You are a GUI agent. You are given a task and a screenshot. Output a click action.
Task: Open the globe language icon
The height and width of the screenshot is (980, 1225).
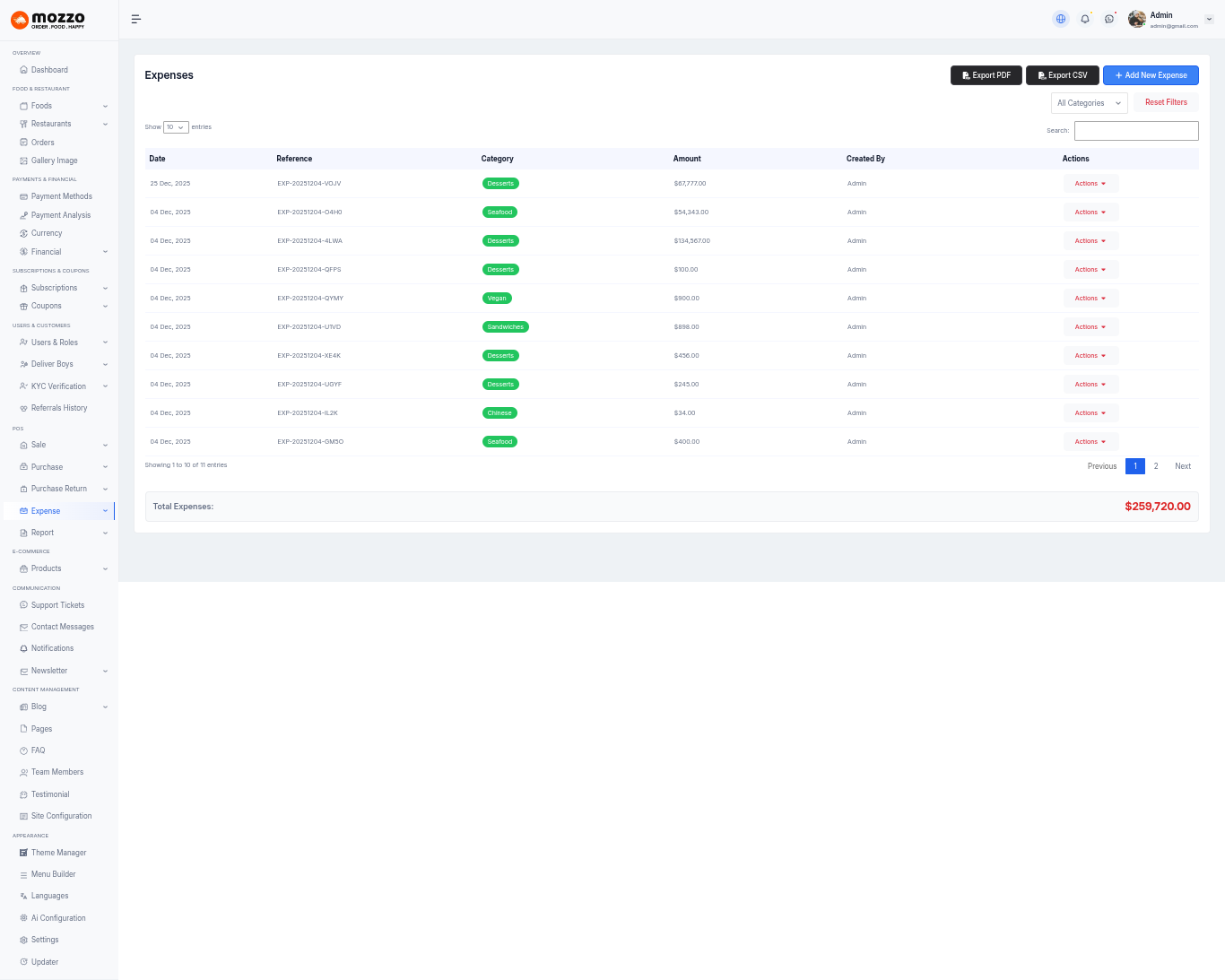point(1061,19)
